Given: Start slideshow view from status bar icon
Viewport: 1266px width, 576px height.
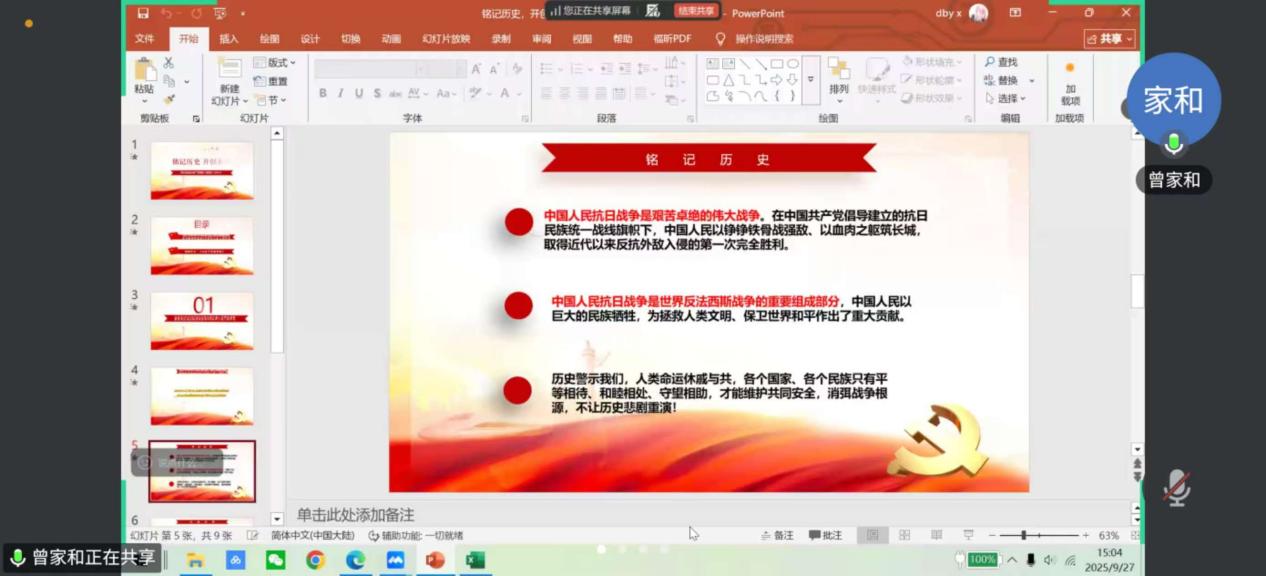Looking at the screenshot, I should click(967, 535).
